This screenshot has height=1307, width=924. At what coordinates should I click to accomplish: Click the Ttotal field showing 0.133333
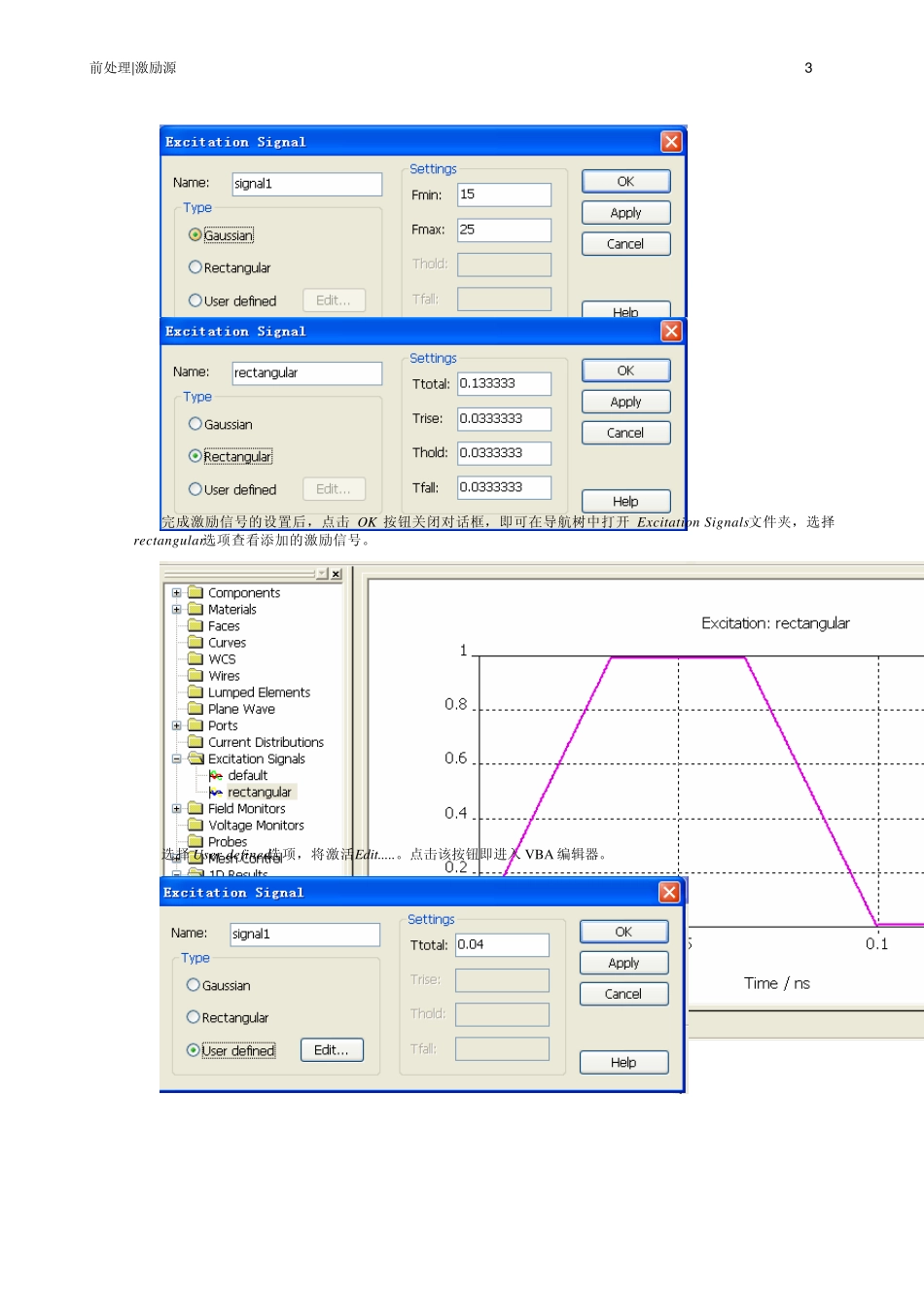[504, 384]
